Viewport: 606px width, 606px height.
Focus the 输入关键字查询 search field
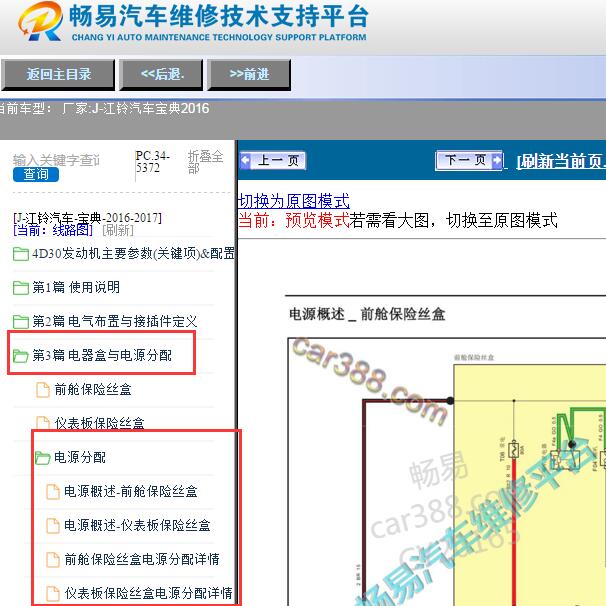pyautogui.click(x=56, y=160)
